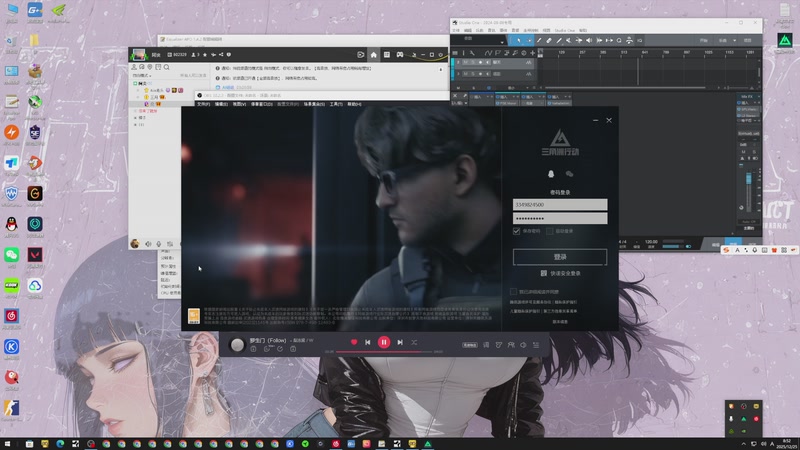
Task: Open 帮助 menu in OBS window
Action: click(x=354, y=104)
